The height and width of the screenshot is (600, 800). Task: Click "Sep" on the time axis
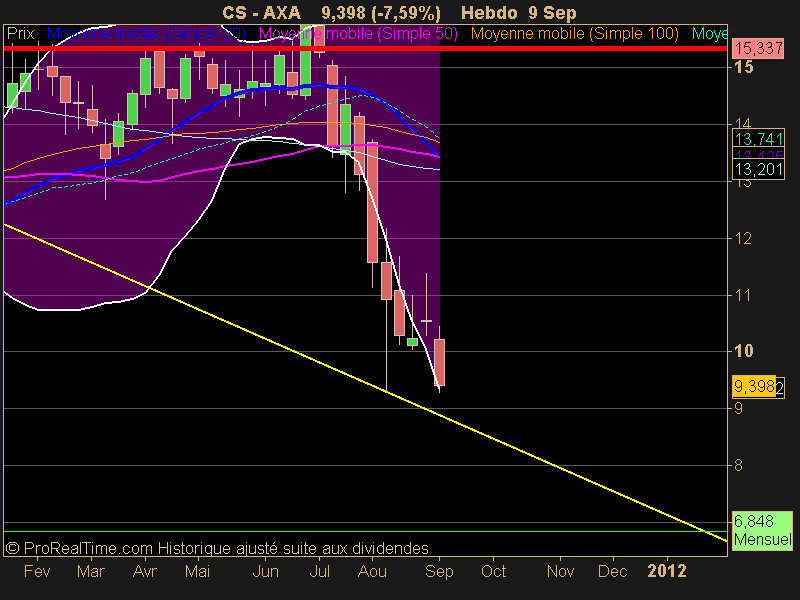click(439, 571)
